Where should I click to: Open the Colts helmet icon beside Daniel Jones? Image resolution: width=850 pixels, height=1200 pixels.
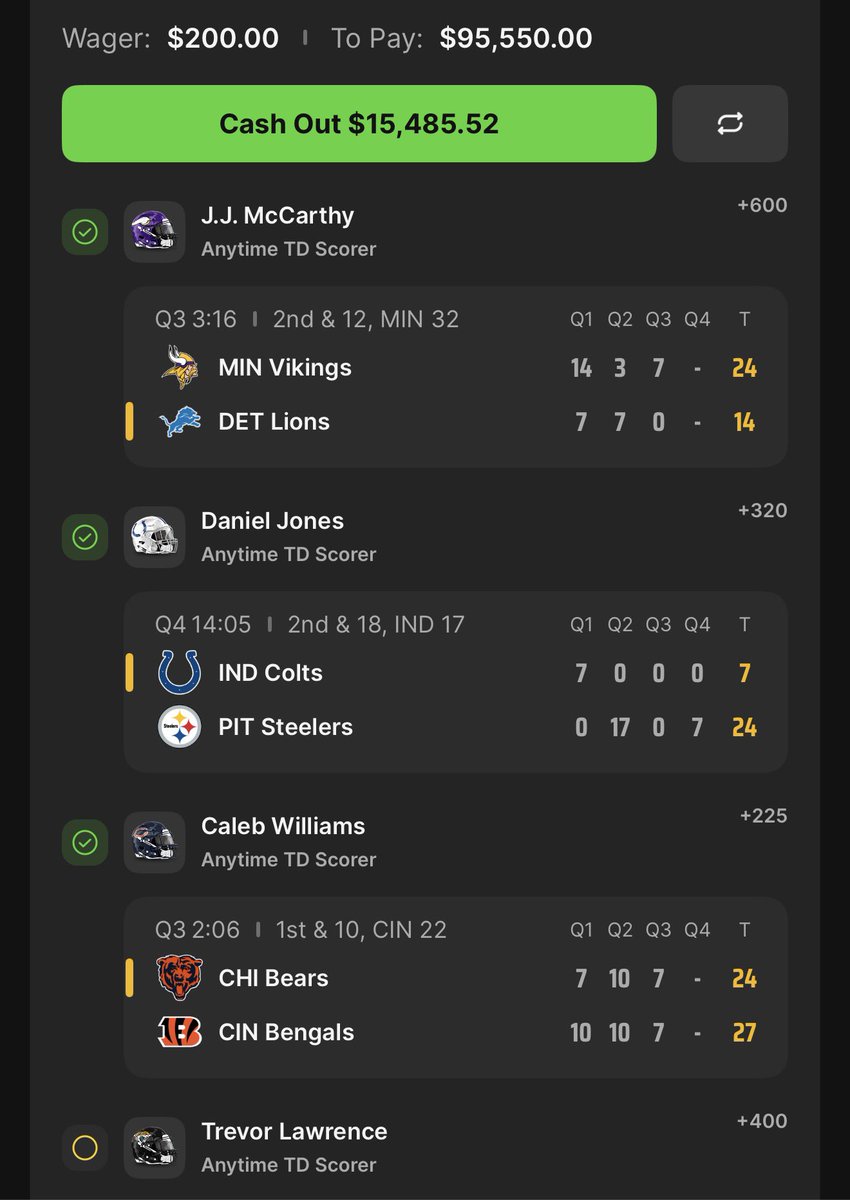(x=154, y=537)
